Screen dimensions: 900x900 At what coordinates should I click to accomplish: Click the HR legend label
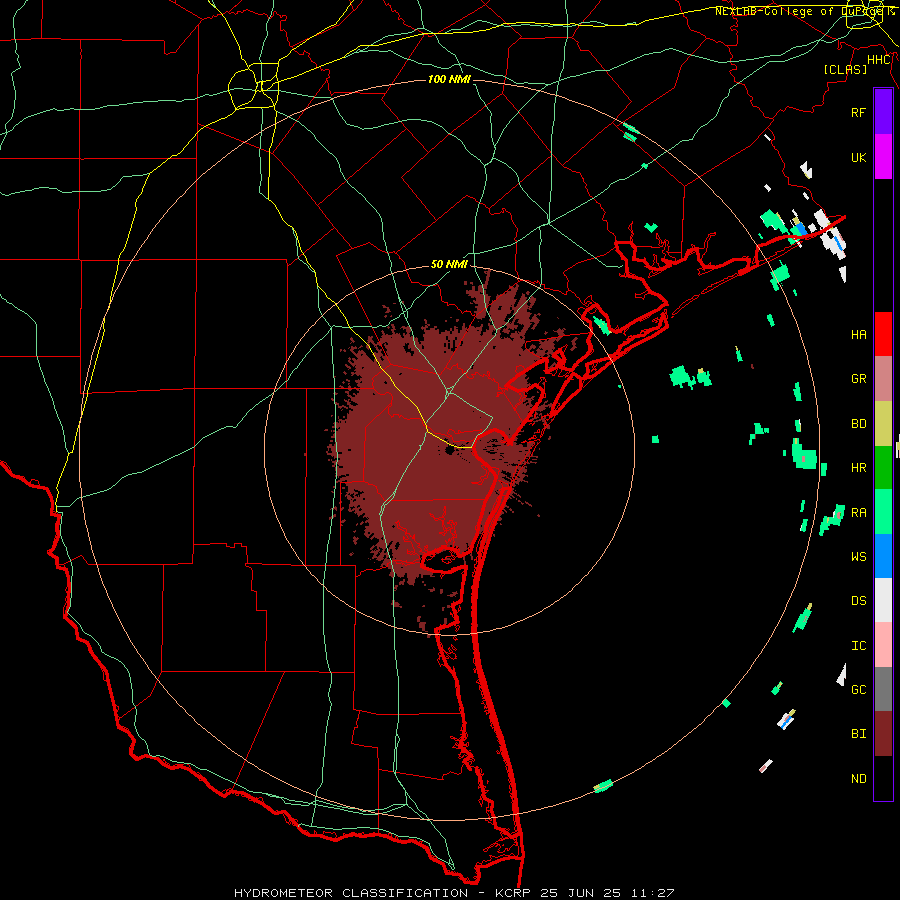coord(858,468)
